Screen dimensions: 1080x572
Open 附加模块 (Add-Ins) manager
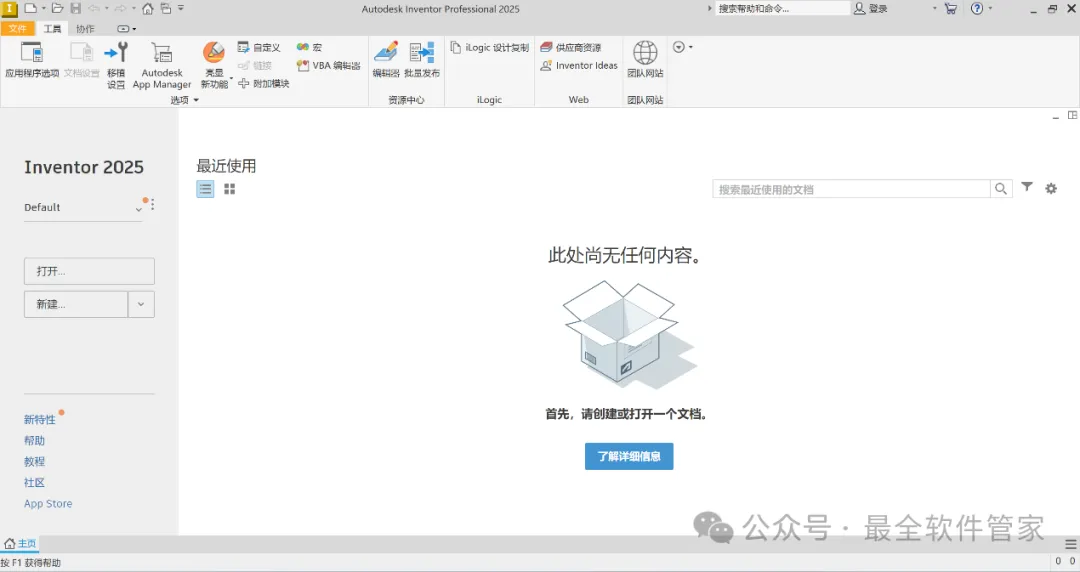pos(264,83)
